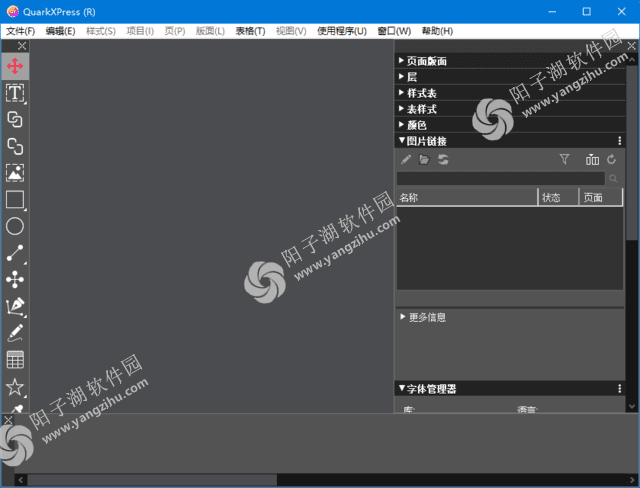
Task: Select the Text Content tool
Action: coord(15,93)
